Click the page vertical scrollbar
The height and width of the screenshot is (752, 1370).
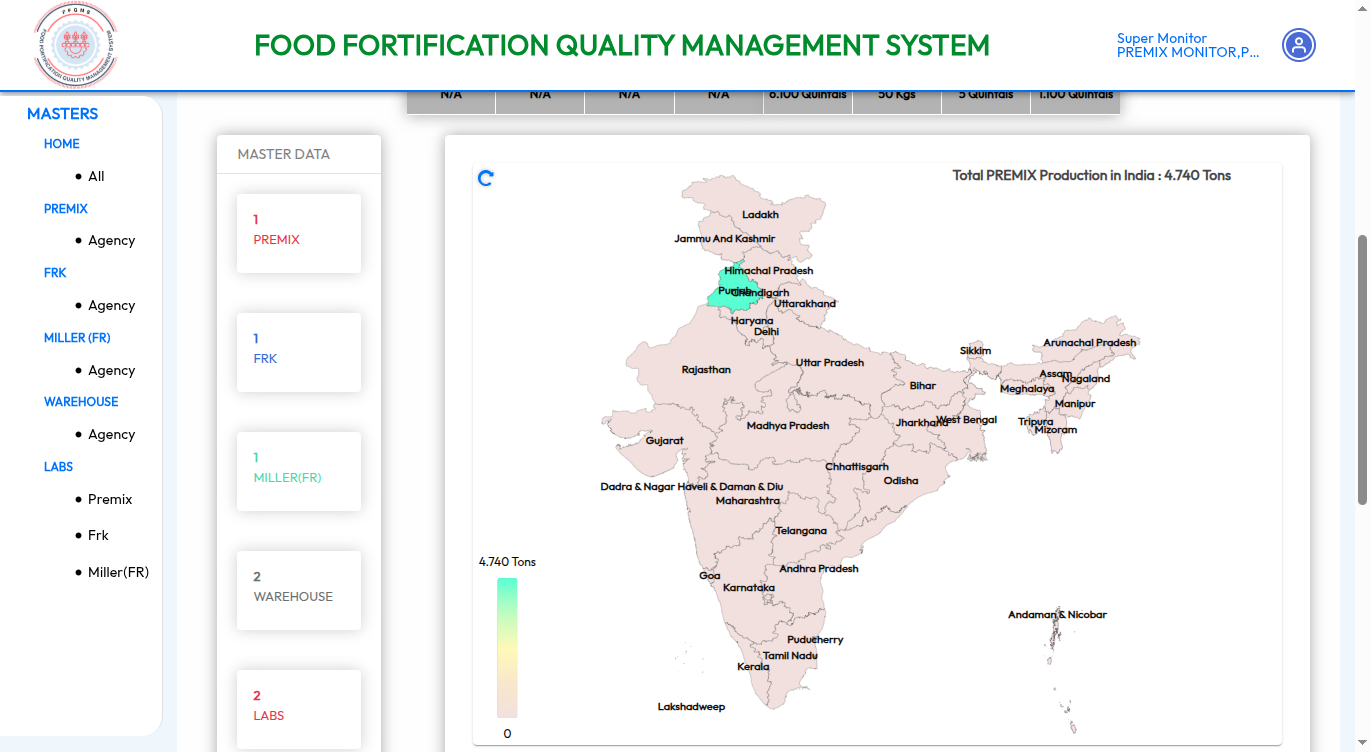coord(1361,370)
